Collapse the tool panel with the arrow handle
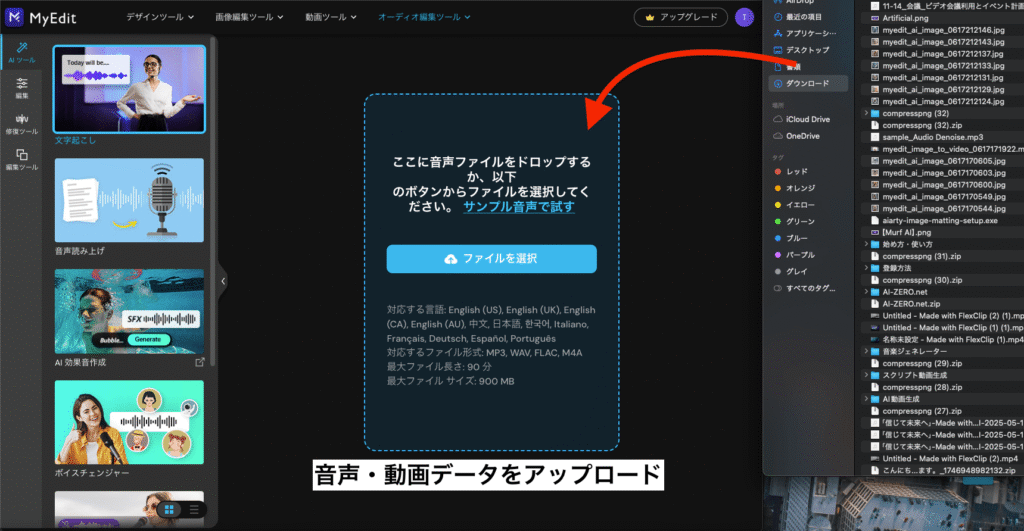The image size is (1024, 531). coord(223,282)
